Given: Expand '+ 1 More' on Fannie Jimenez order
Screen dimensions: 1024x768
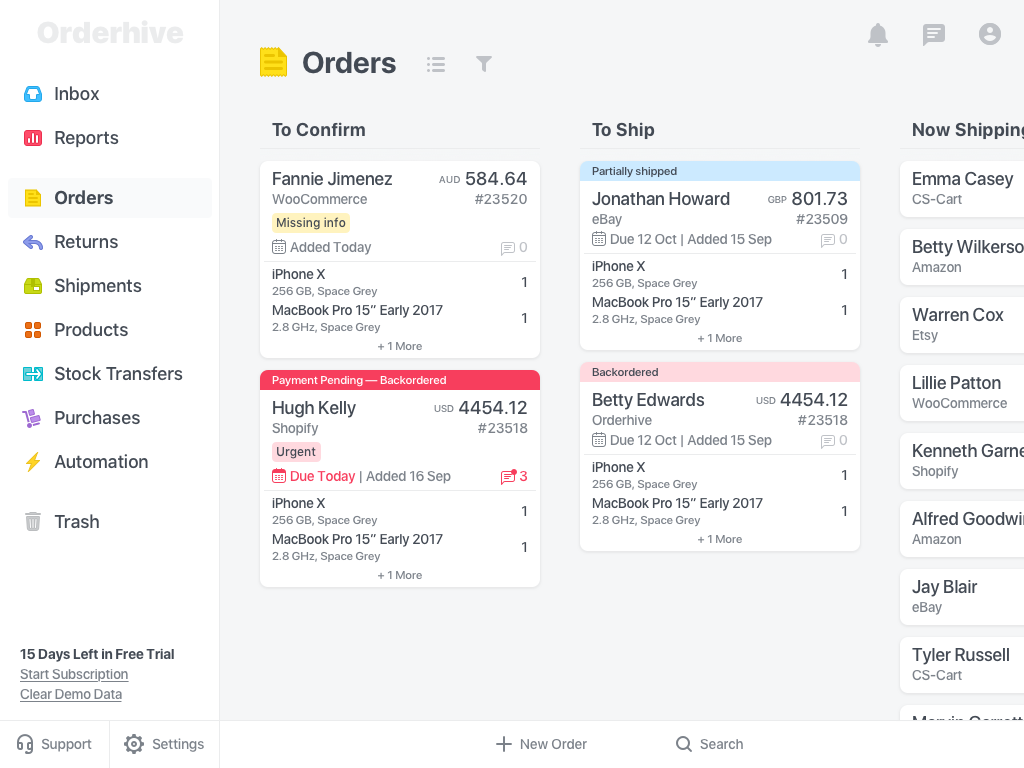Looking at the screenshot, I should (x=400, y=346).
